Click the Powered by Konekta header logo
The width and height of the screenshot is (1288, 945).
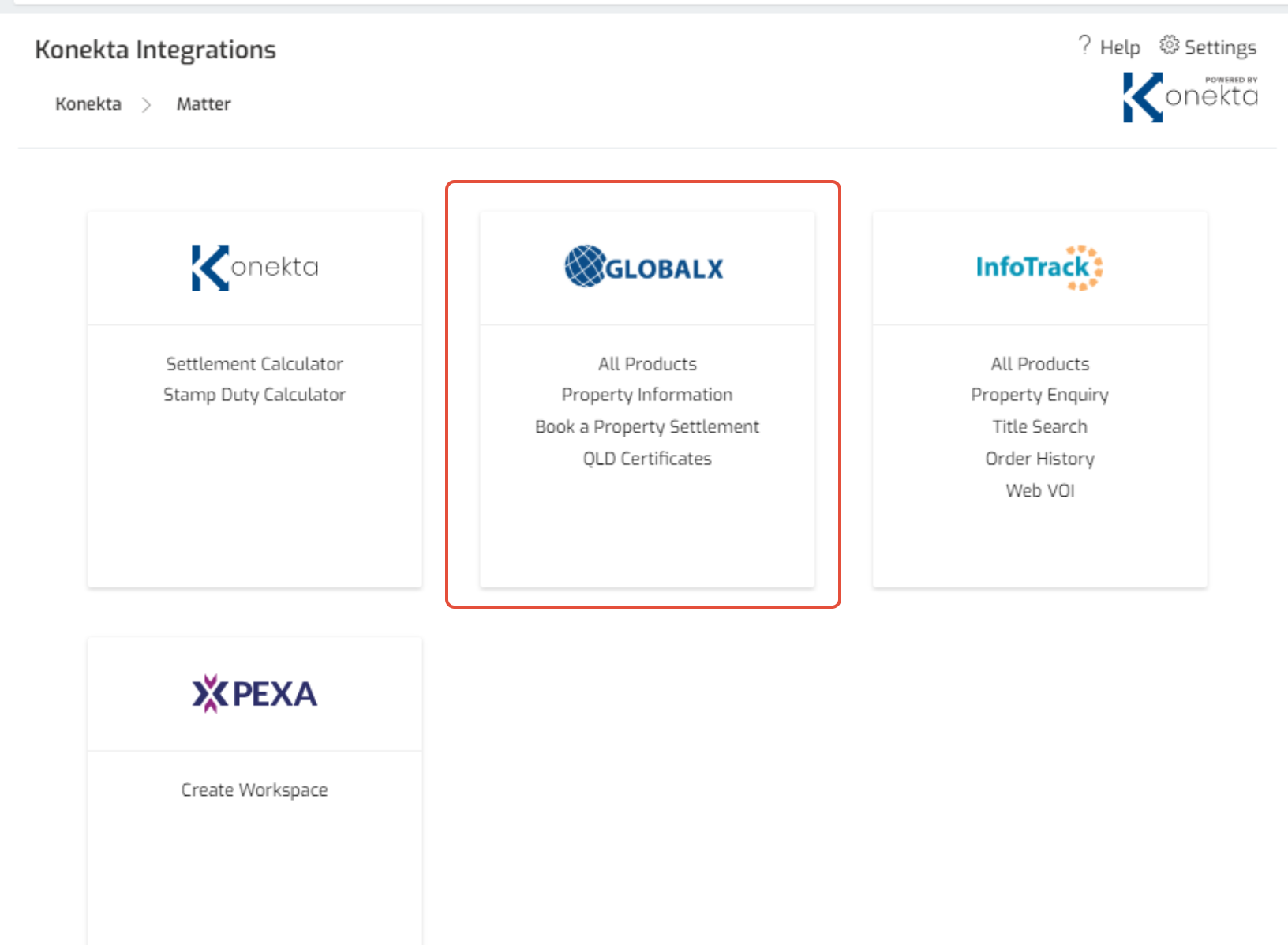tap(1190, 97)
